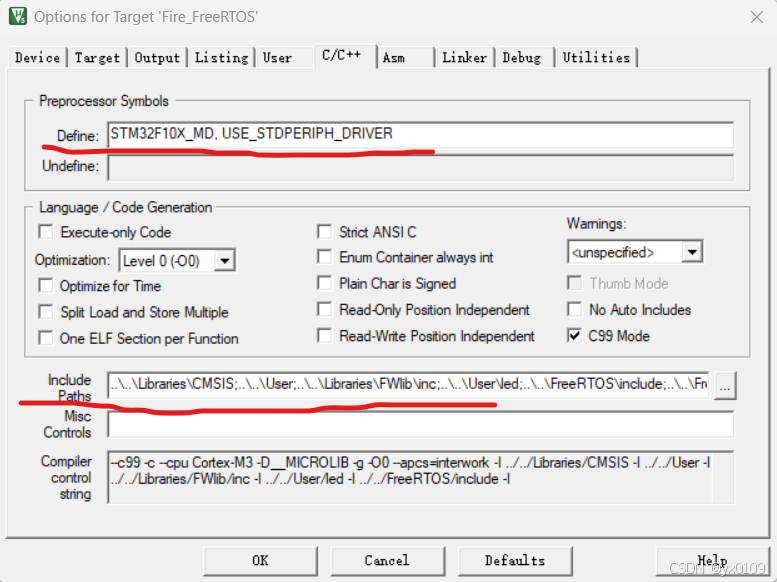Viewport: 777px width, 582px height.
Task: Open the Listing tab
Action: coord(221,58)
